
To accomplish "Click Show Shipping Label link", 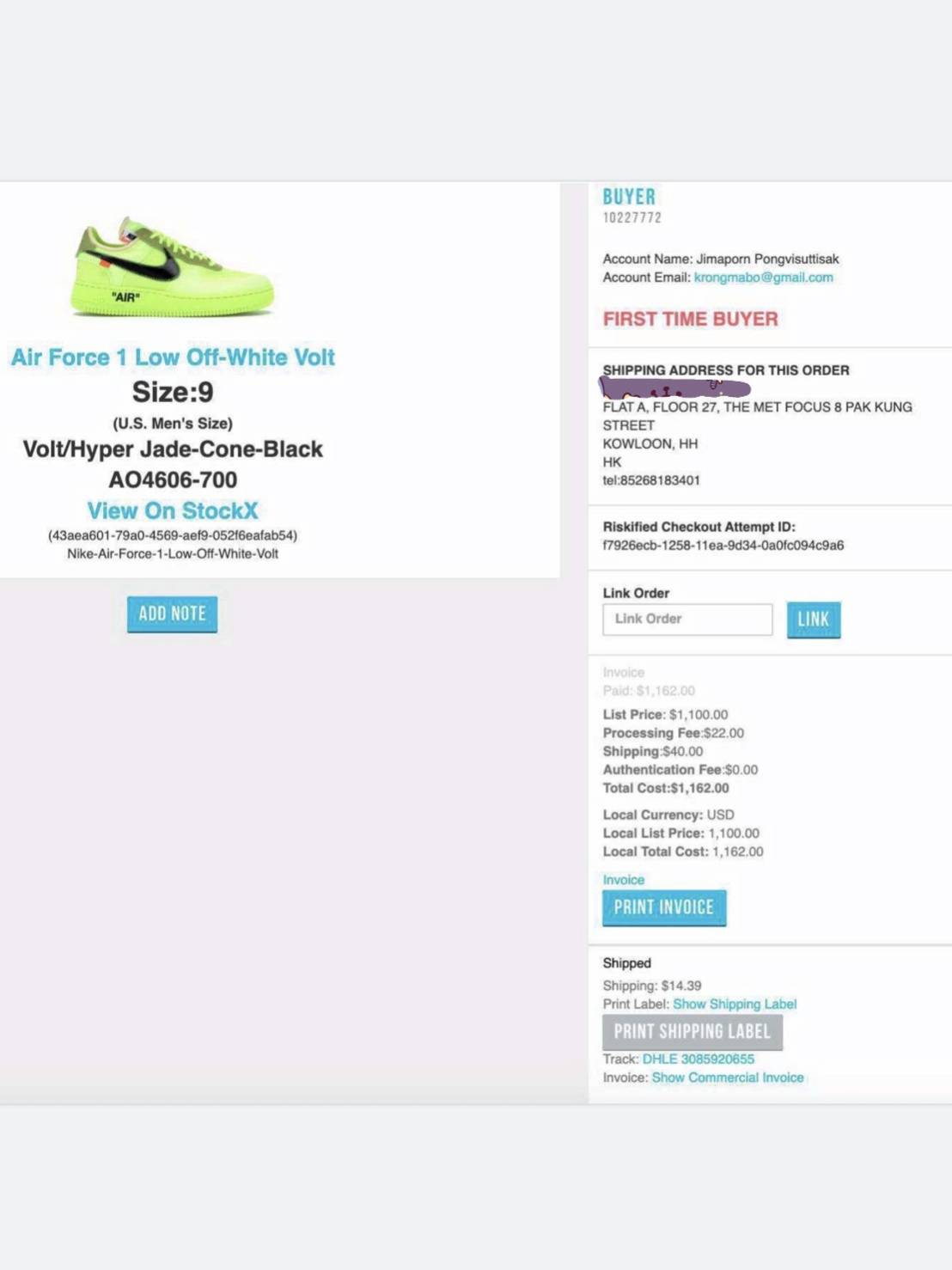I will tap(735, 1004).
